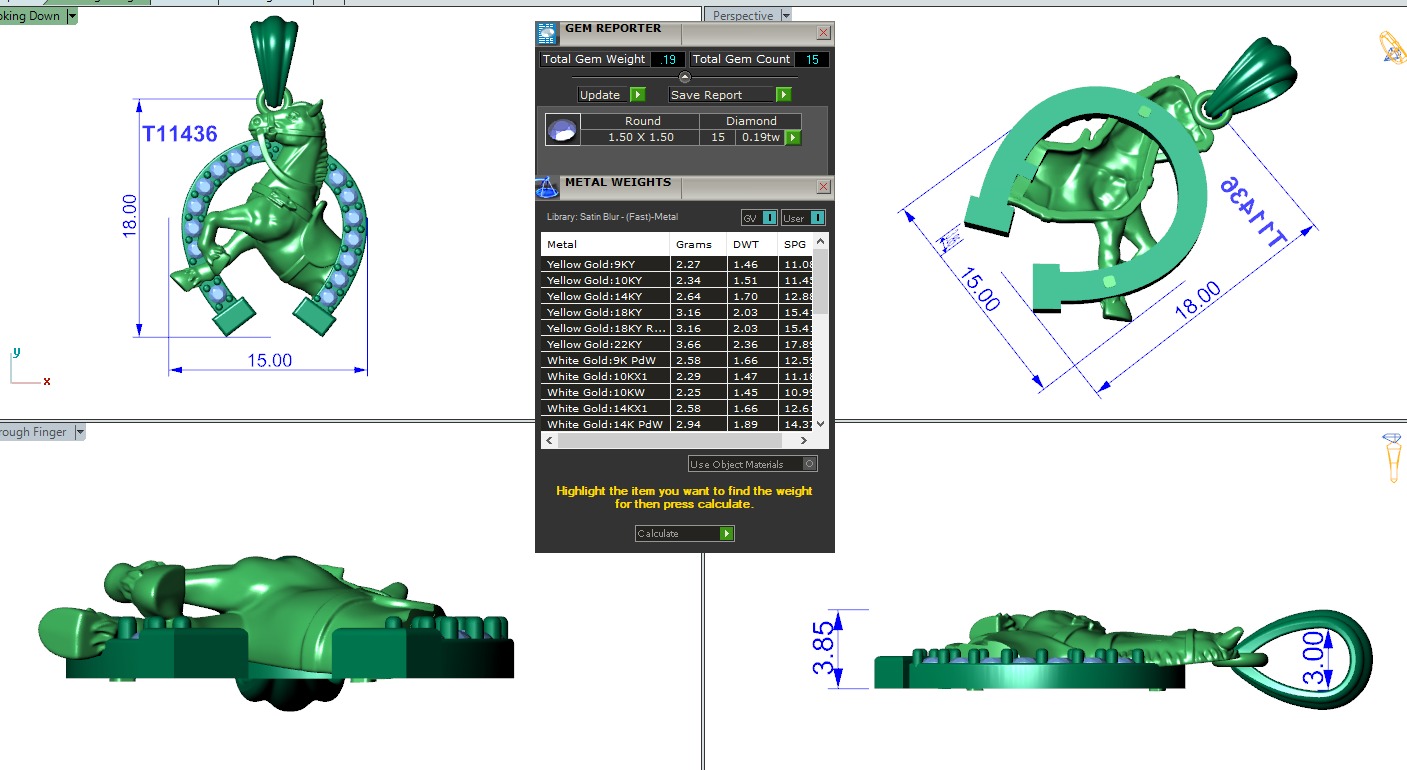Toggle the User library switch

tap(817, 218)
